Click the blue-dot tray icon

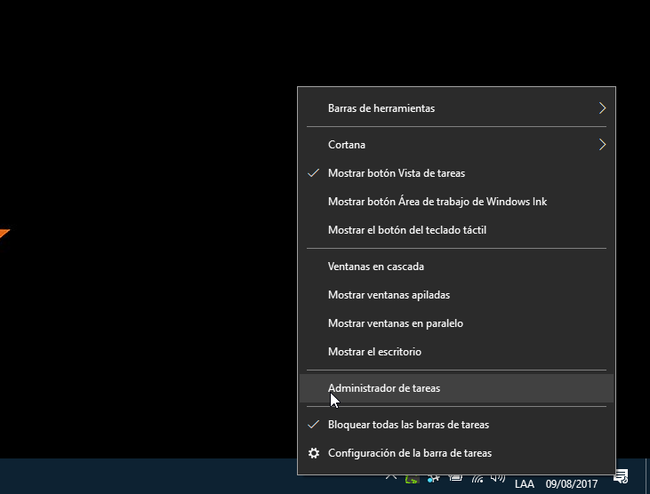pyautogui.click(x=433, y=479)
